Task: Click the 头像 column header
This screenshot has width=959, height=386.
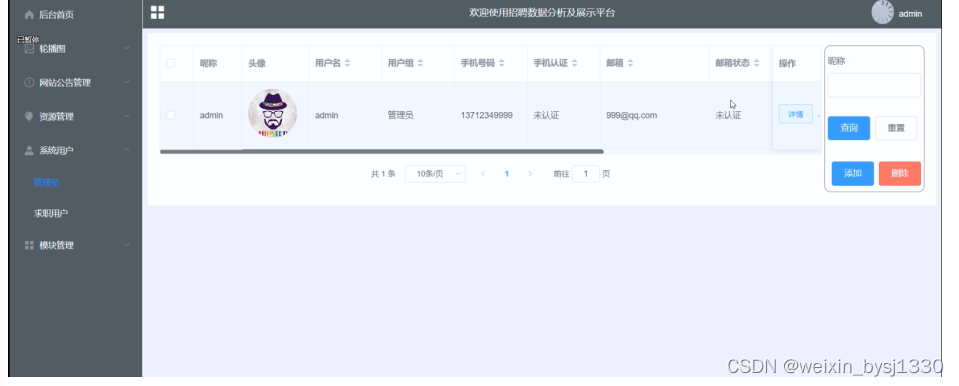Action: tap(257, 63)
